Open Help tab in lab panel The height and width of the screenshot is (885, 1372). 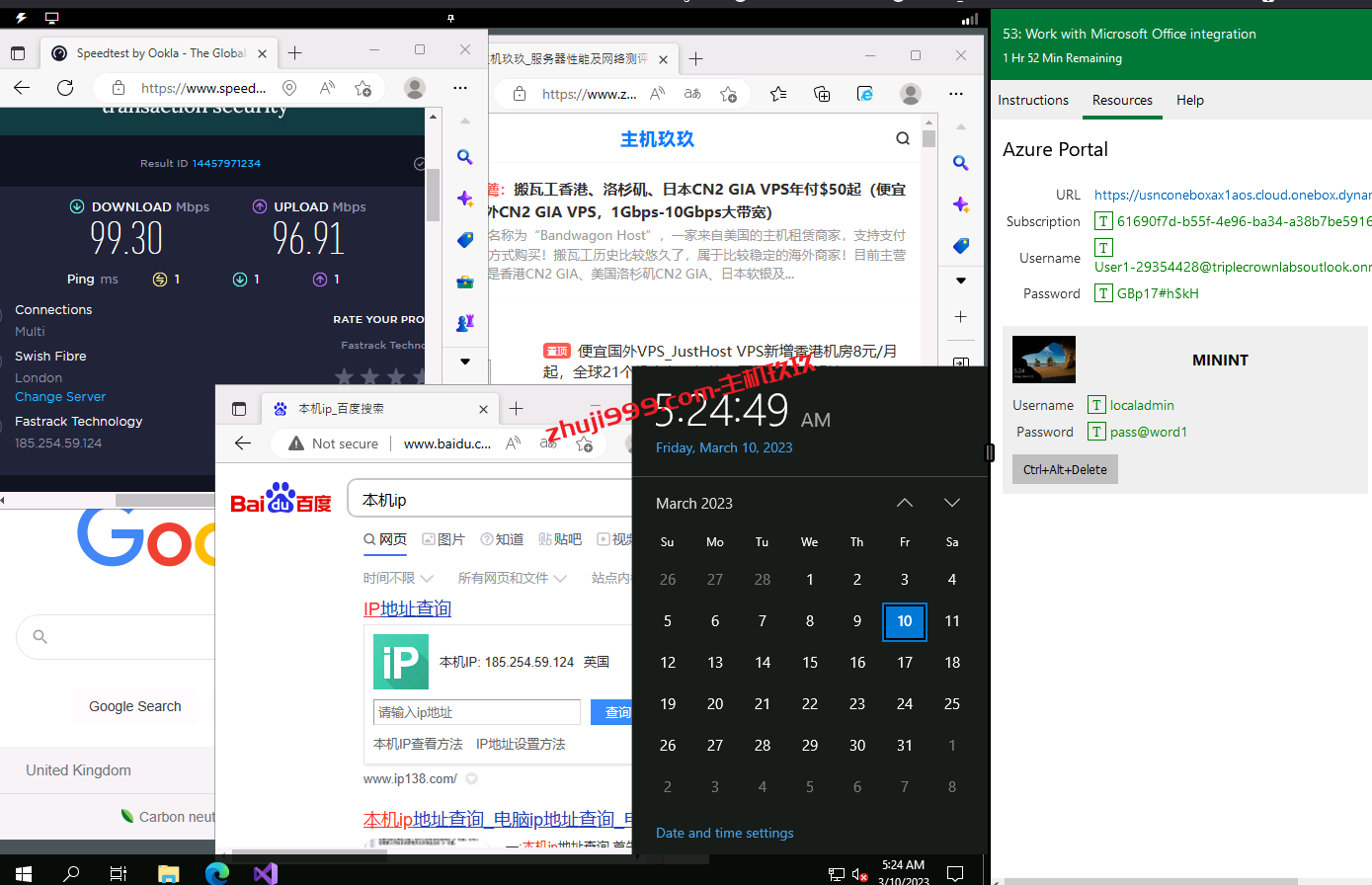coord(1190,100)
